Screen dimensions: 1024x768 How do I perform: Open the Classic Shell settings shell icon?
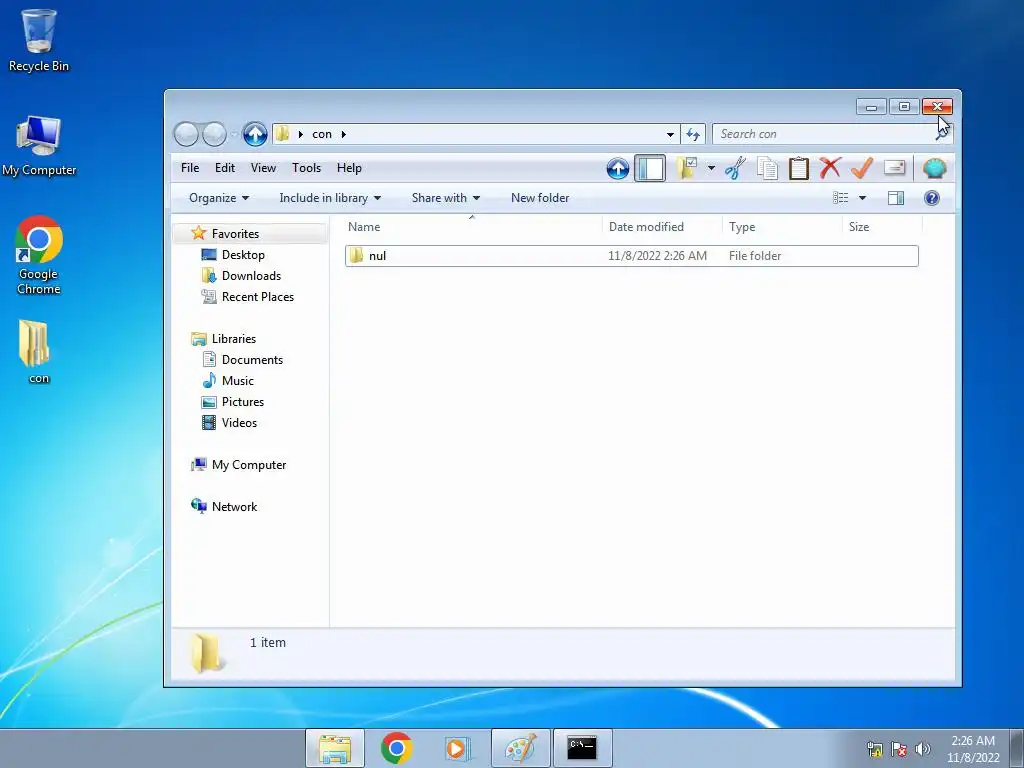click(x=935, y=168)
